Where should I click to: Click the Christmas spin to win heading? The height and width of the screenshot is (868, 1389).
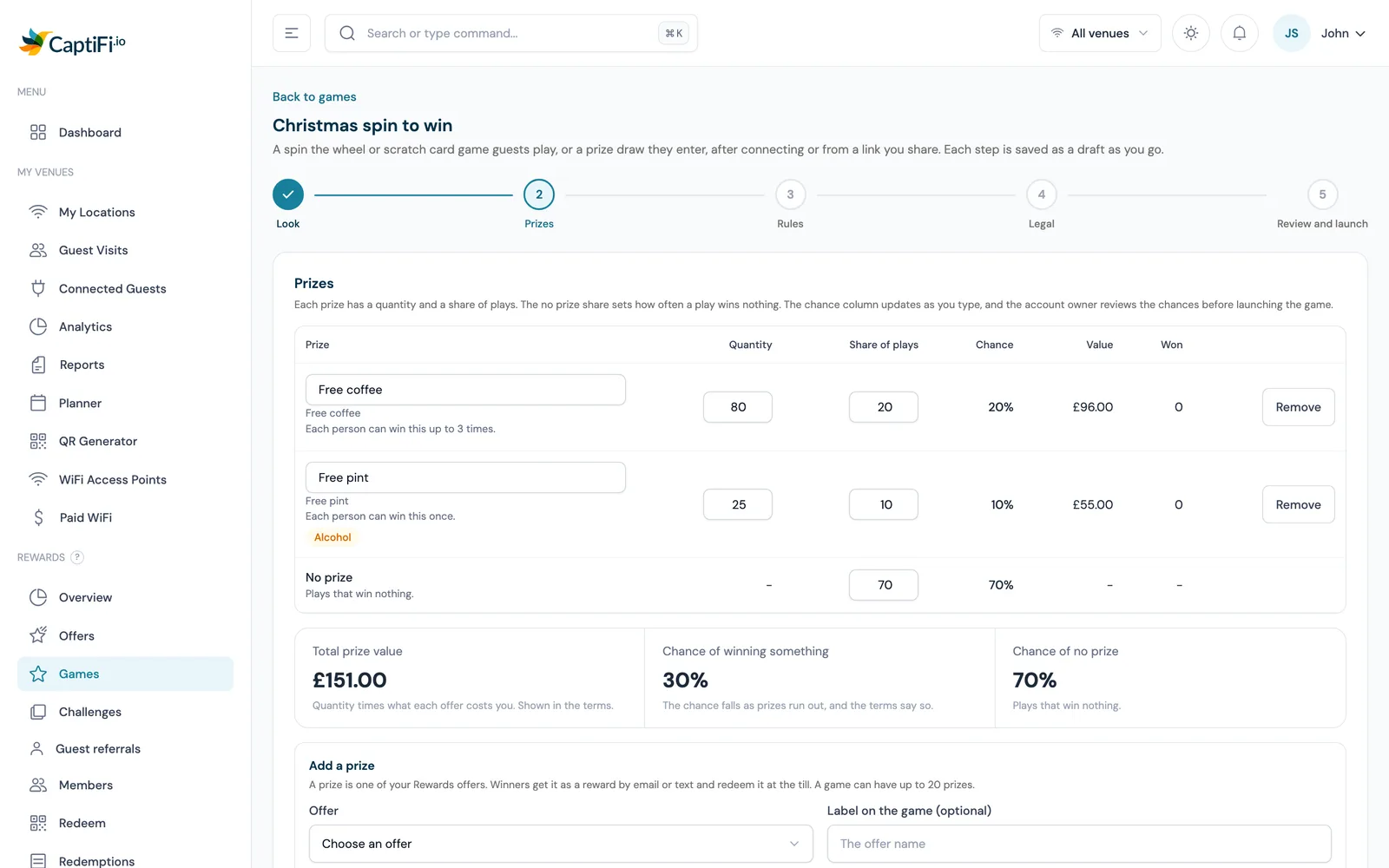pyautogui.click(x=362, y=125)
